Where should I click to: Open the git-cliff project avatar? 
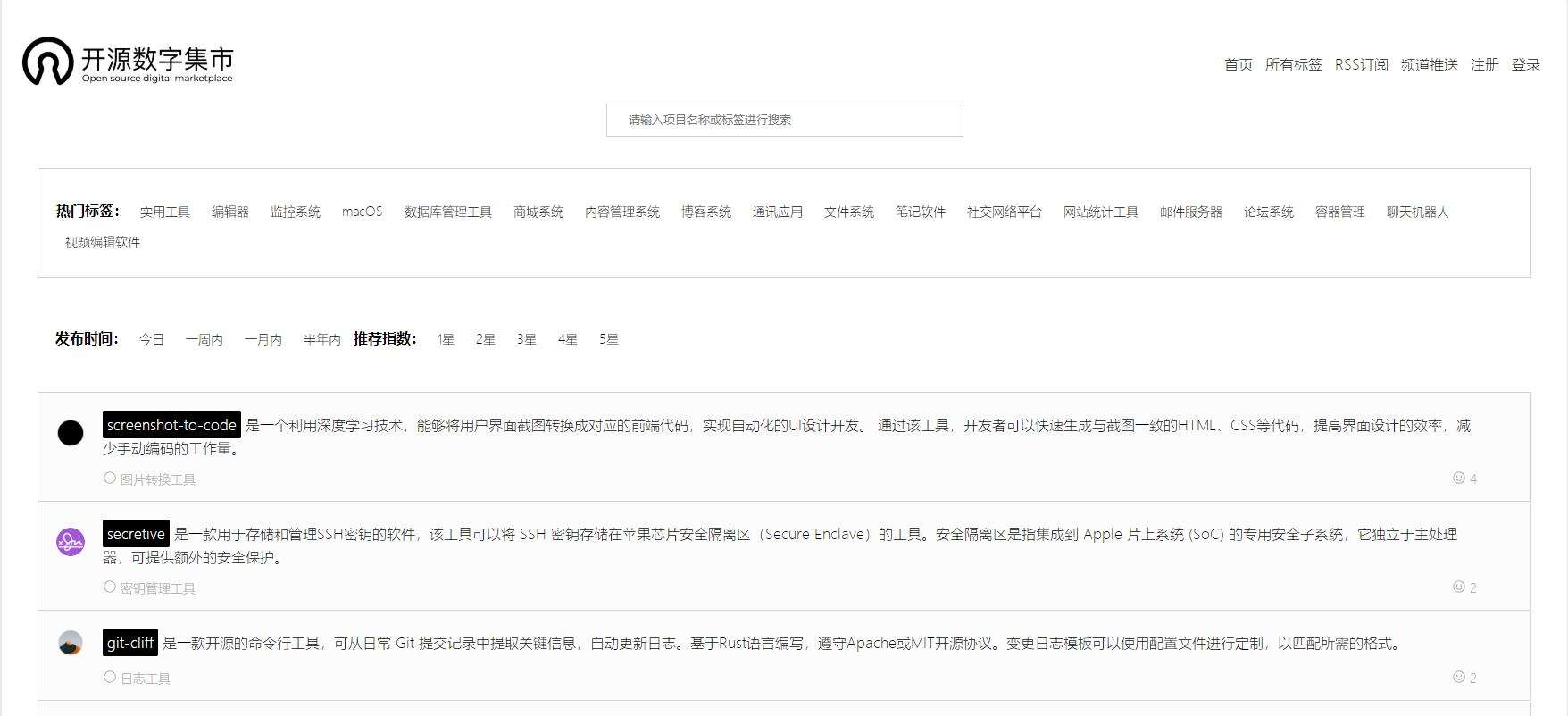[x=71, y=642]
